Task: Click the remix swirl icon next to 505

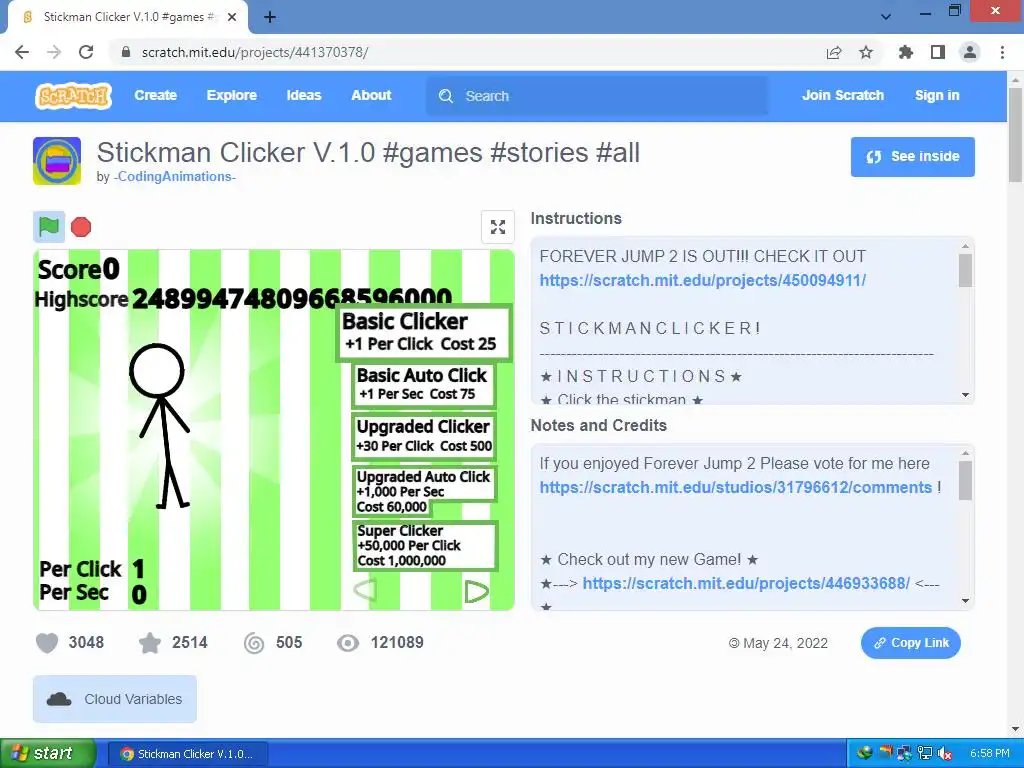Action: [x=254, y=643]
